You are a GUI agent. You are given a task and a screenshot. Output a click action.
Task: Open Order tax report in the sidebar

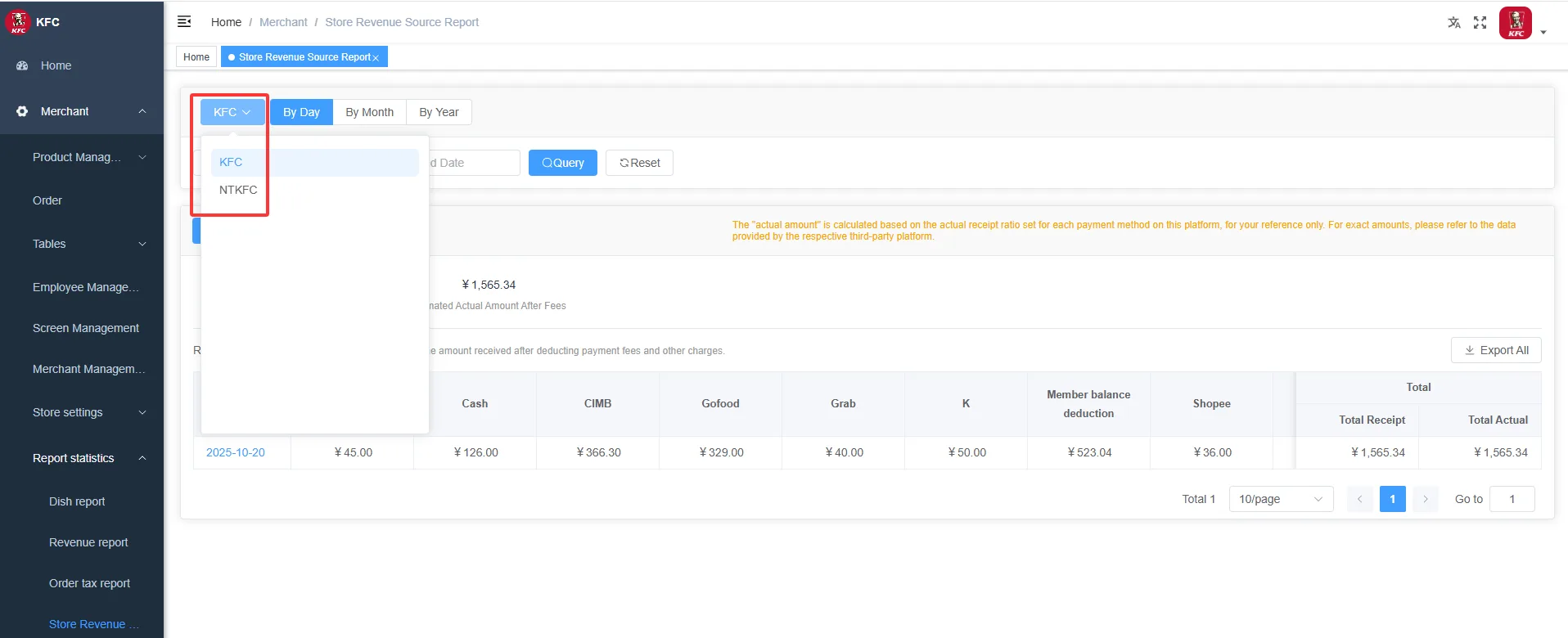tap(82, 583)
